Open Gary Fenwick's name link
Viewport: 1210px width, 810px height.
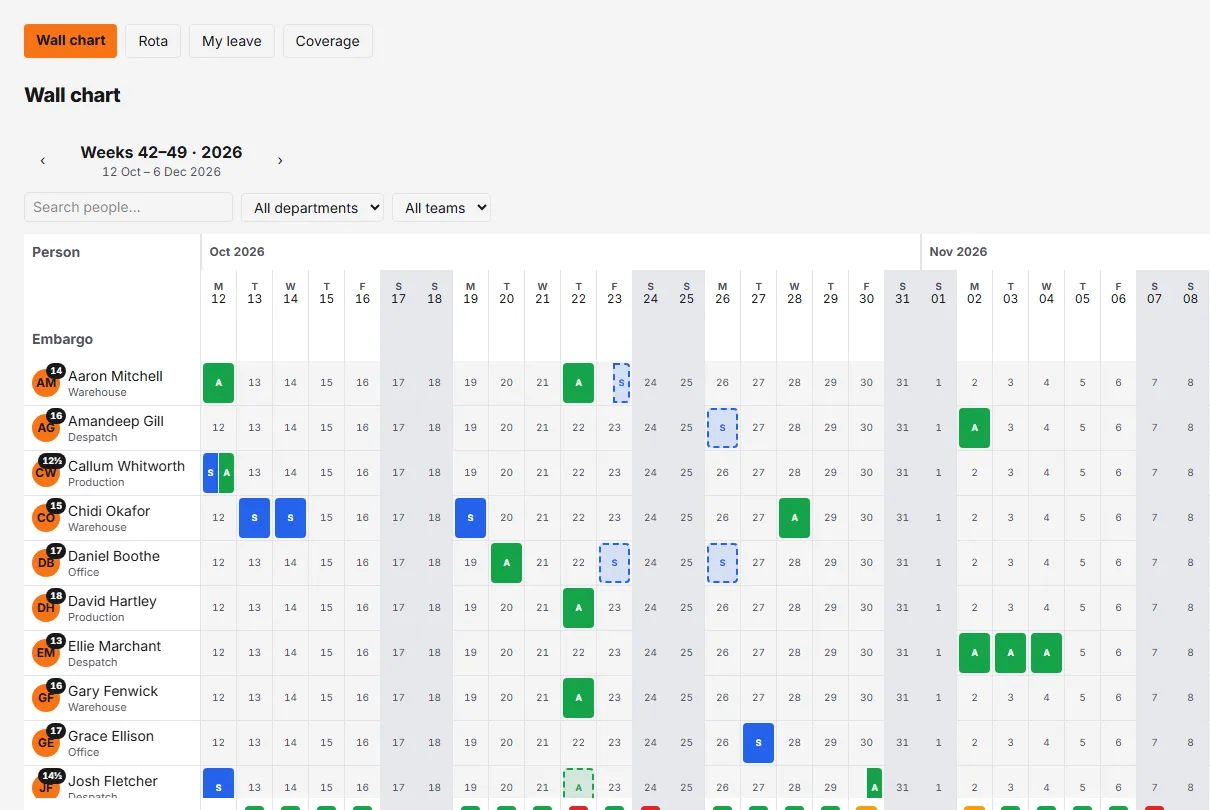tap(113, 691)
